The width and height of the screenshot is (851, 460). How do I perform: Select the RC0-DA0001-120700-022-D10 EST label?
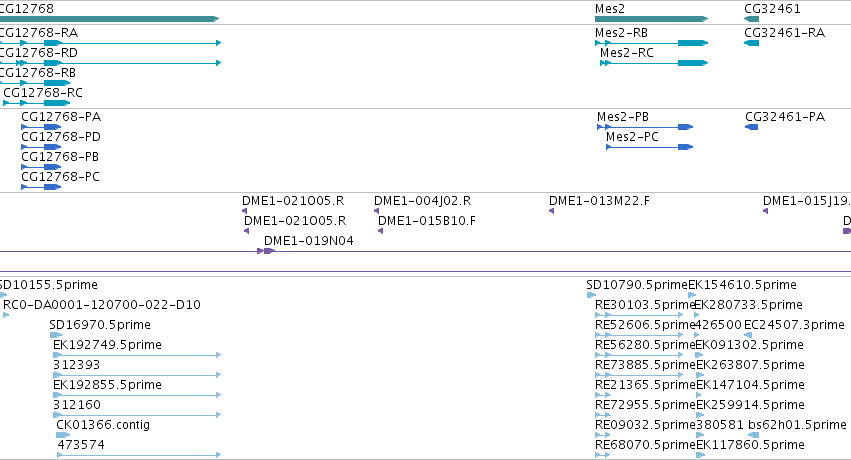click(102, 305)
